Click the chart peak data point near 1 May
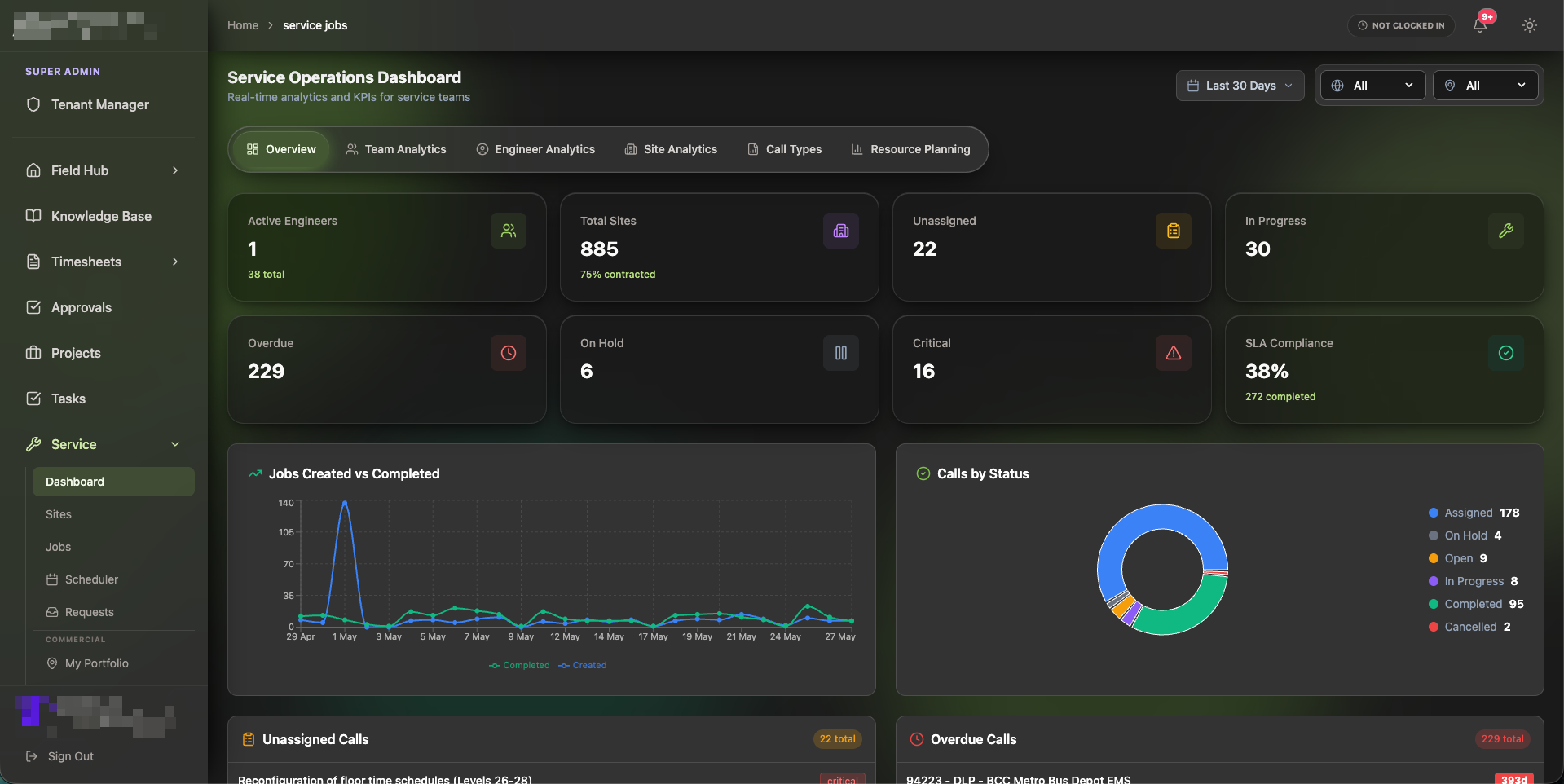 coord(345,503)
